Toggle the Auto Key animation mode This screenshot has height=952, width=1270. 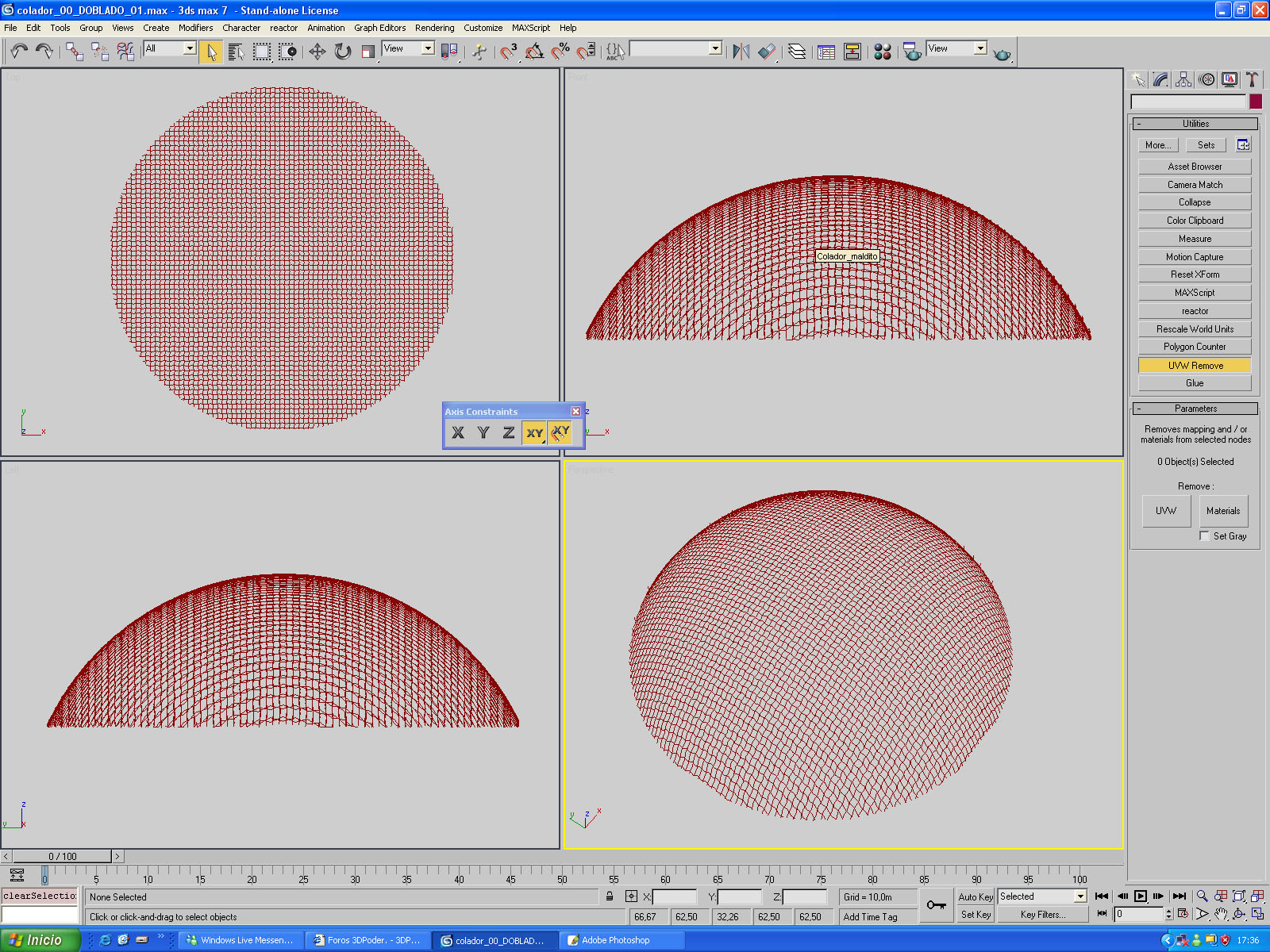[x=976, y=896]
